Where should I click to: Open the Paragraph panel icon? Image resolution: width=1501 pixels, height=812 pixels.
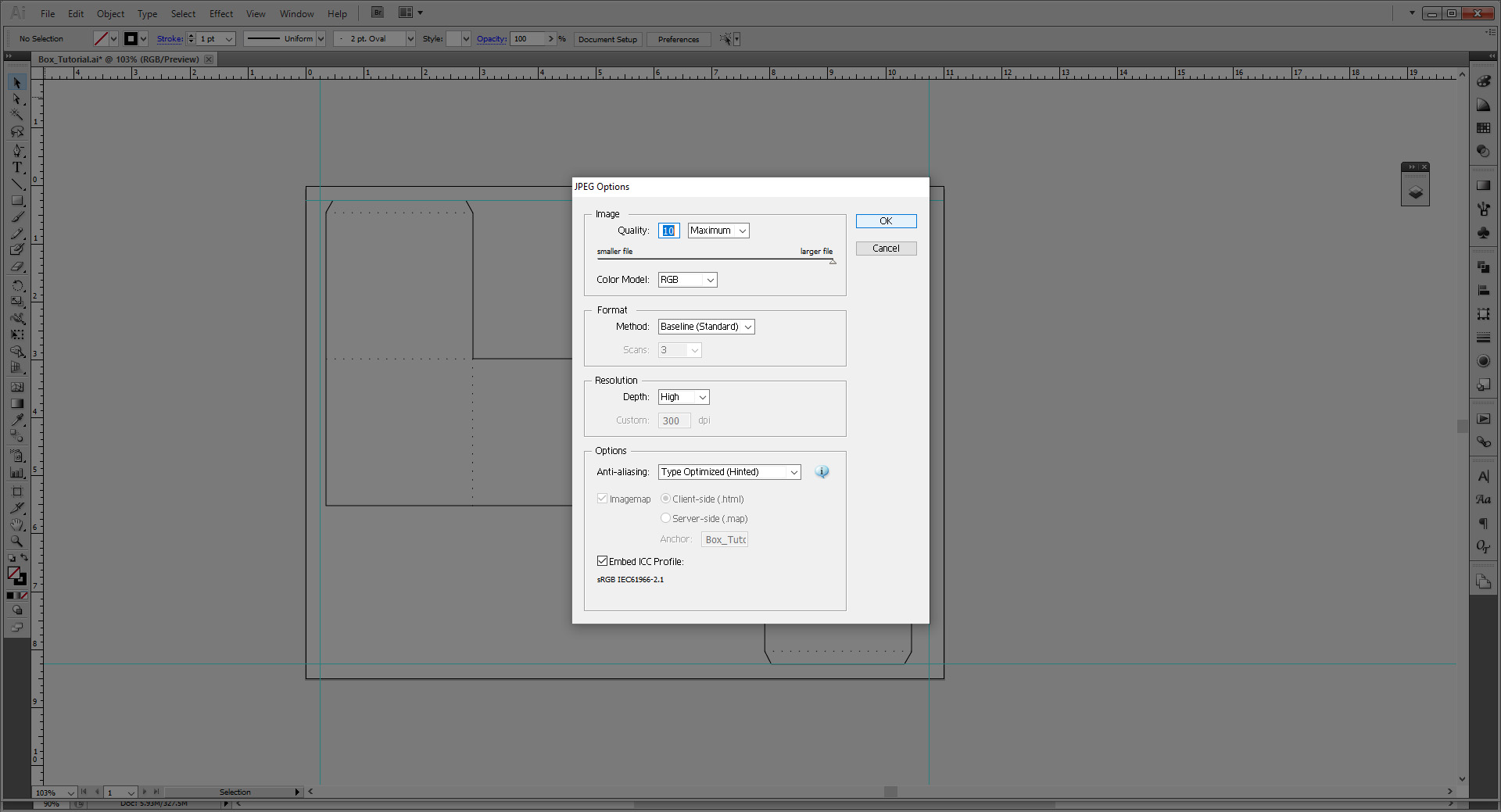coord(1483,524)
